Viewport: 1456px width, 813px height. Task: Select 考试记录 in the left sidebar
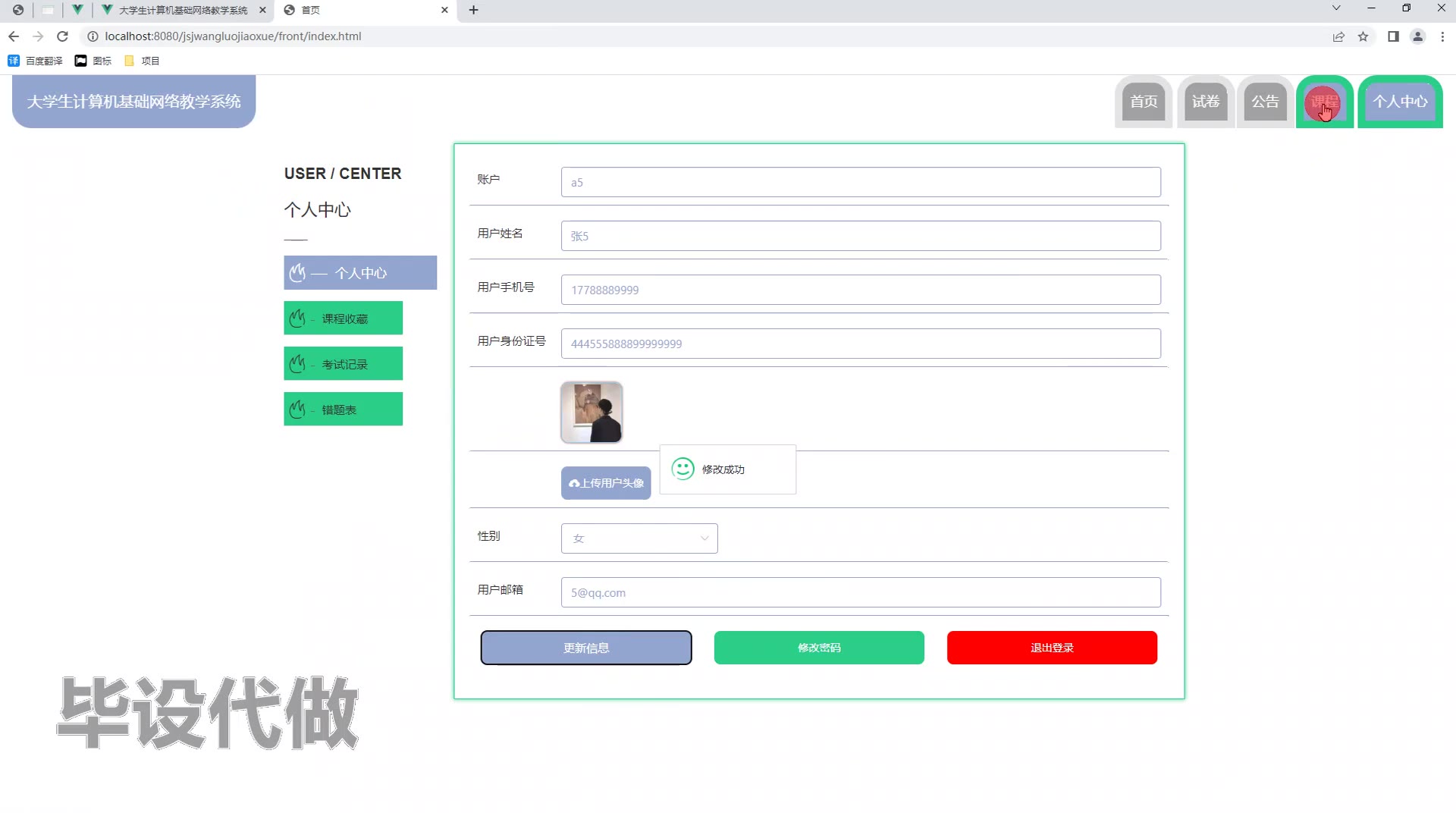click(x=344, y=364)
